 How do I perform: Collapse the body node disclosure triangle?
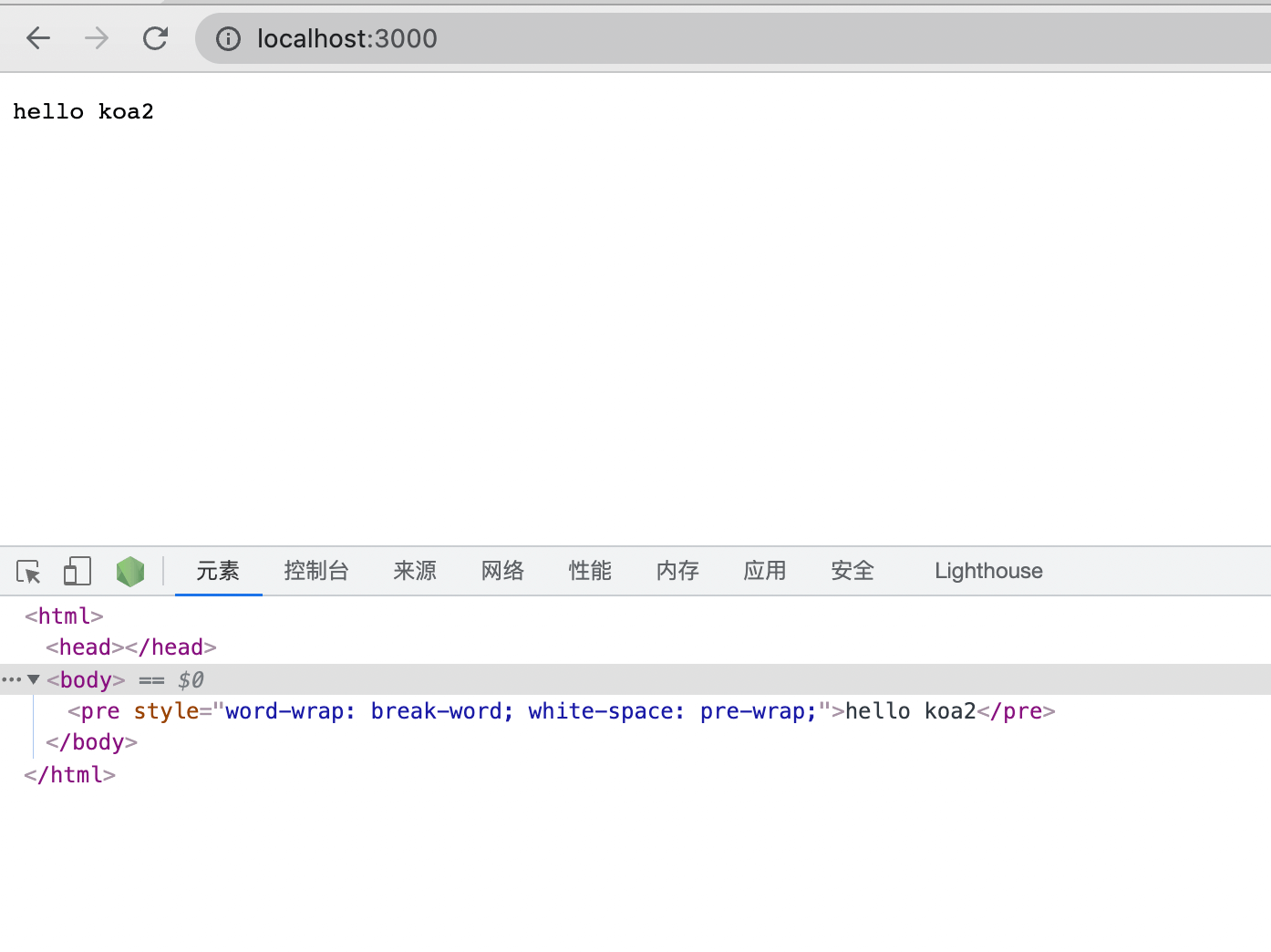(34, 679)
